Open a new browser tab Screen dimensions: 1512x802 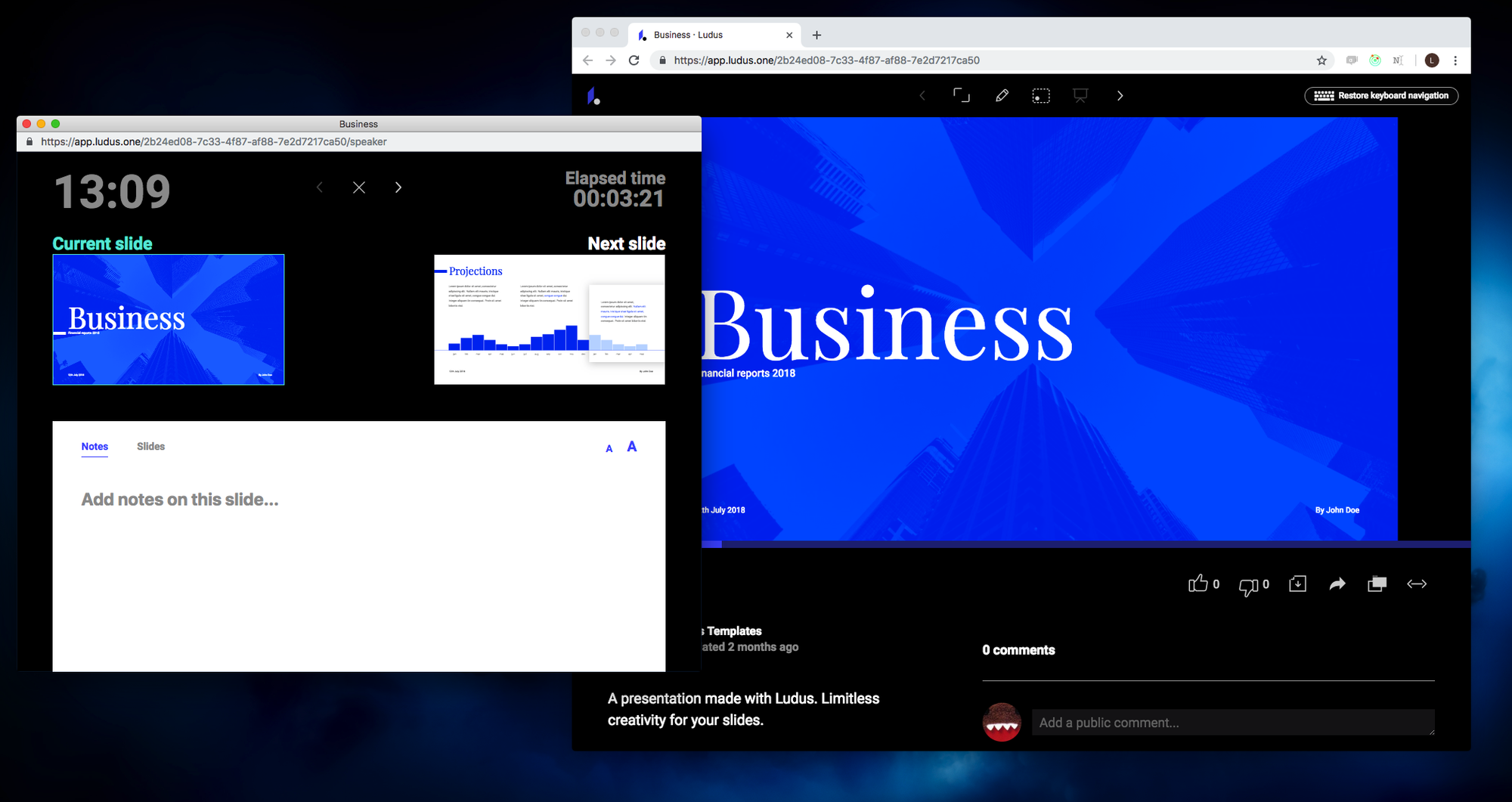816,35
